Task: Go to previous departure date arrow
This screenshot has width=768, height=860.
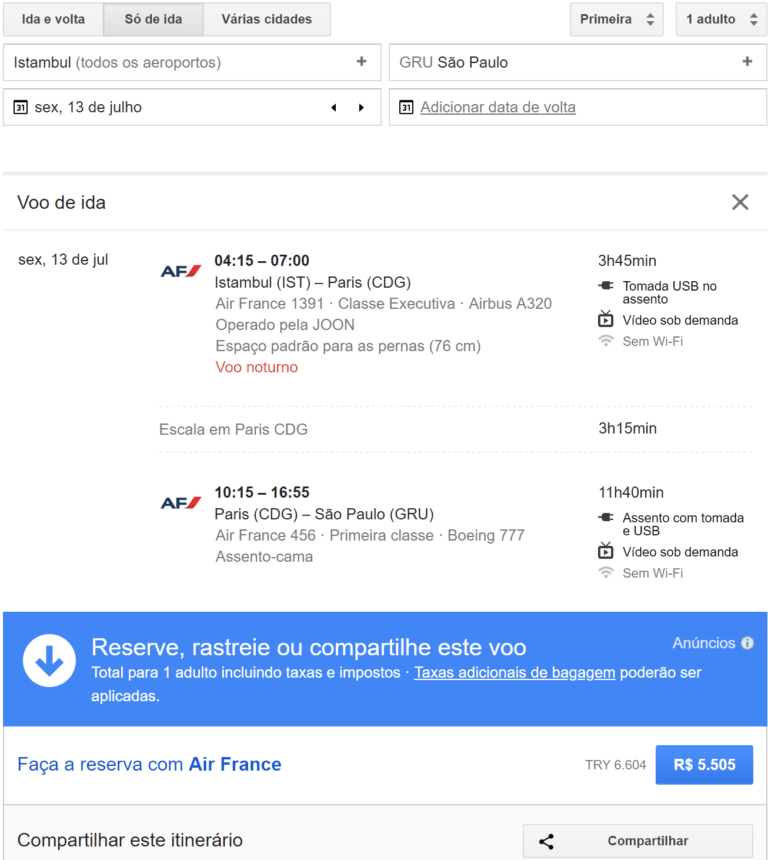Action: click(334, 108)
